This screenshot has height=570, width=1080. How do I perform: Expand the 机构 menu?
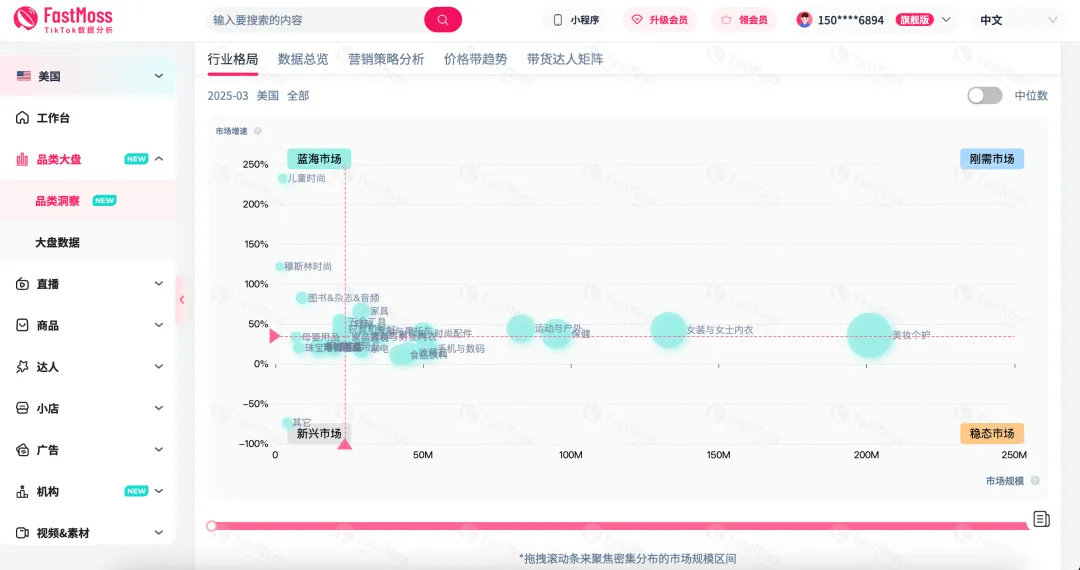tap(159, 492)
